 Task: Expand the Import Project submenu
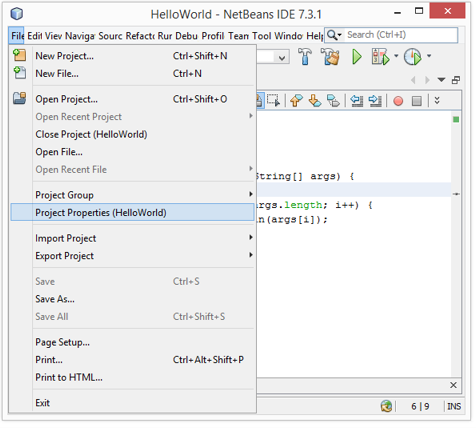pos(251,237)
